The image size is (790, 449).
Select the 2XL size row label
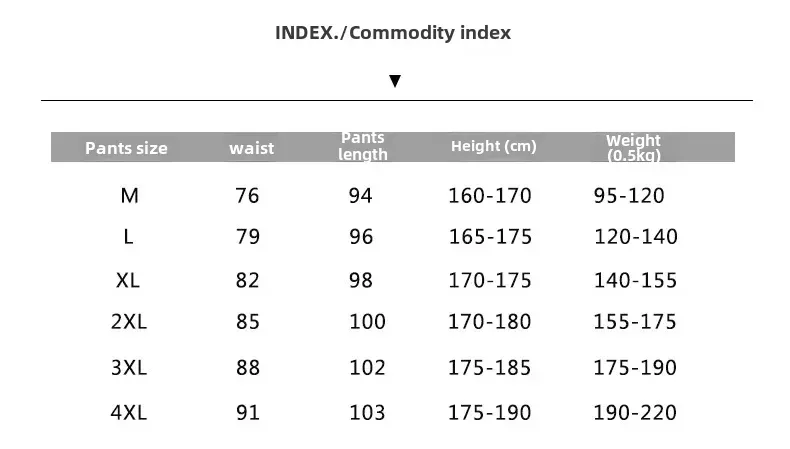click(x=129, y=322)
